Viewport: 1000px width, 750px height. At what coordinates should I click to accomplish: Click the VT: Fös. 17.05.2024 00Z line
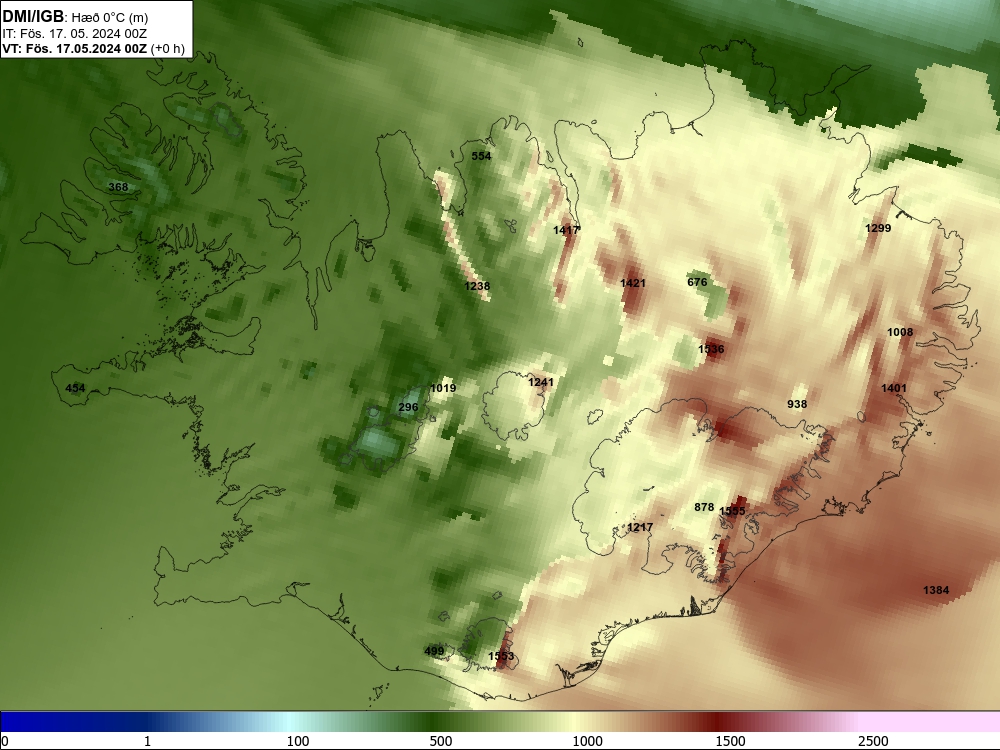[94, 49]
